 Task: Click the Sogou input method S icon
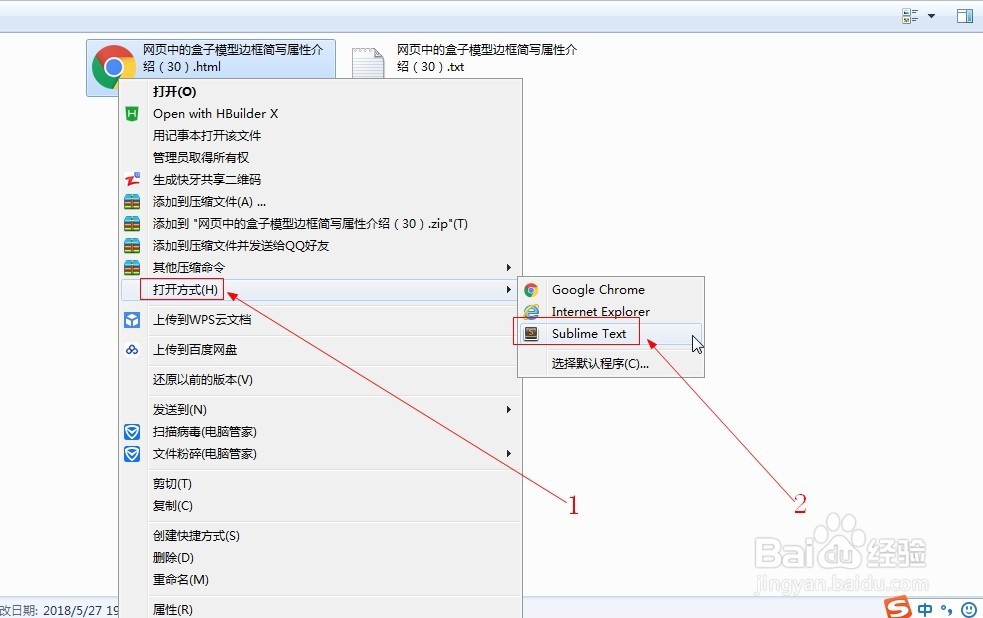point(898,607)
